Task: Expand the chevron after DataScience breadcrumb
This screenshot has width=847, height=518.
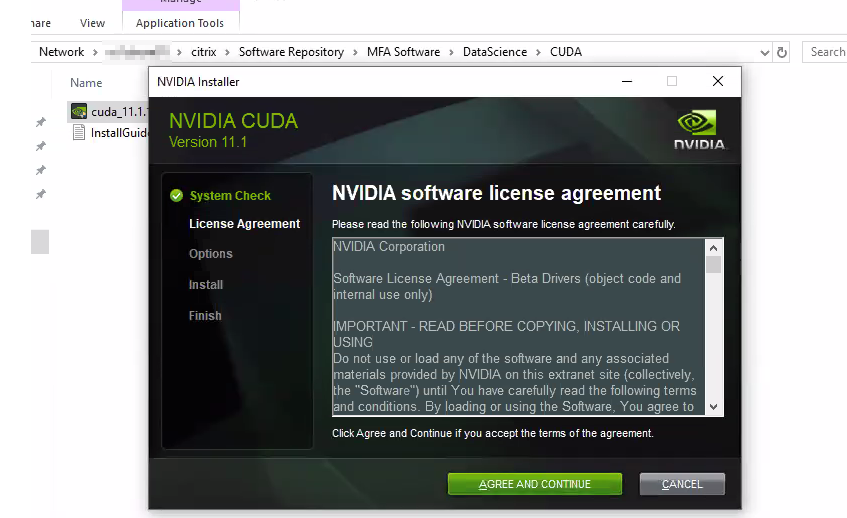Action: point(539,52)
